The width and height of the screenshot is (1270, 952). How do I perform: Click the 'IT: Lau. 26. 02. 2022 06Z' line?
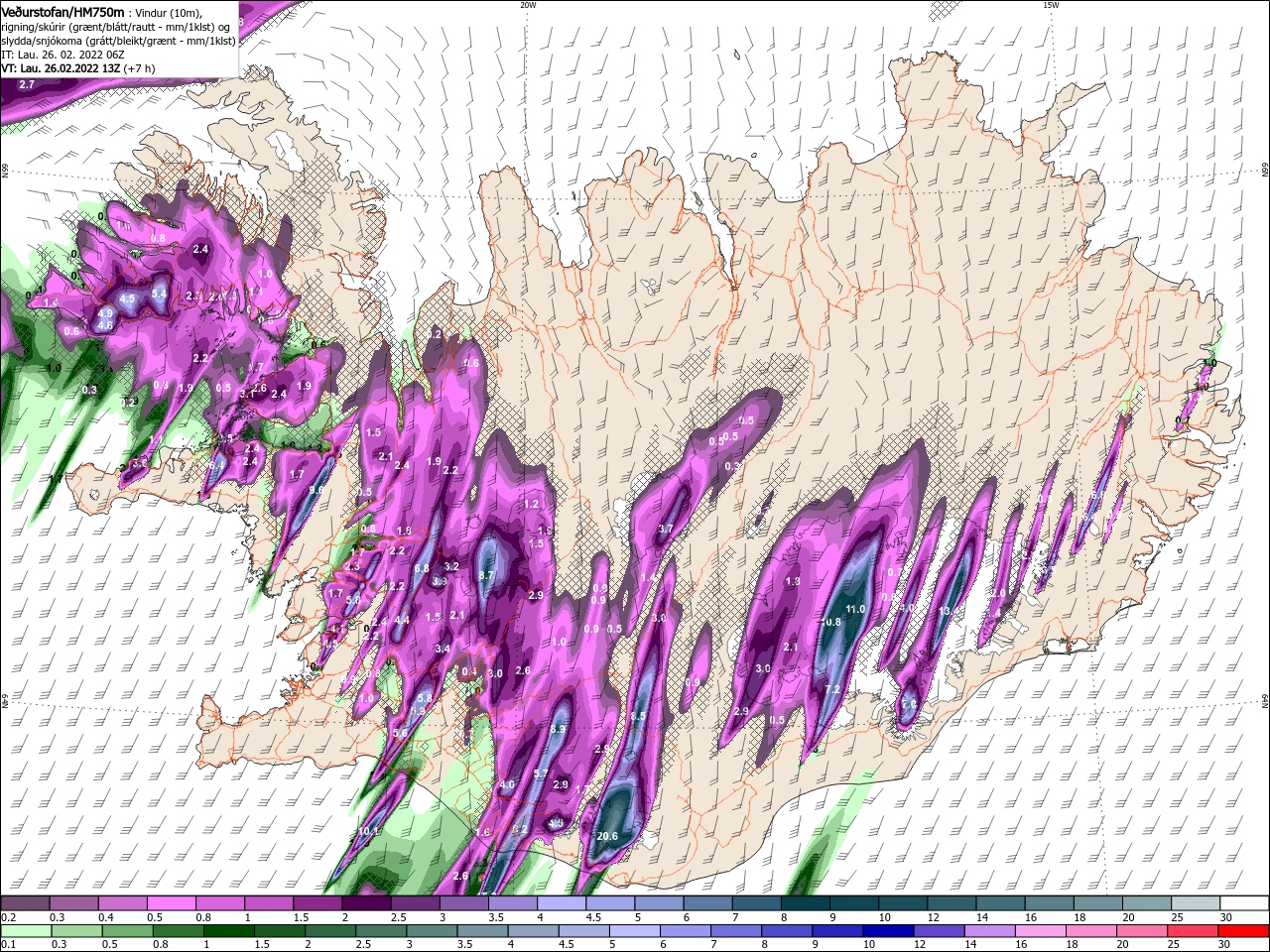click(63, 55)
